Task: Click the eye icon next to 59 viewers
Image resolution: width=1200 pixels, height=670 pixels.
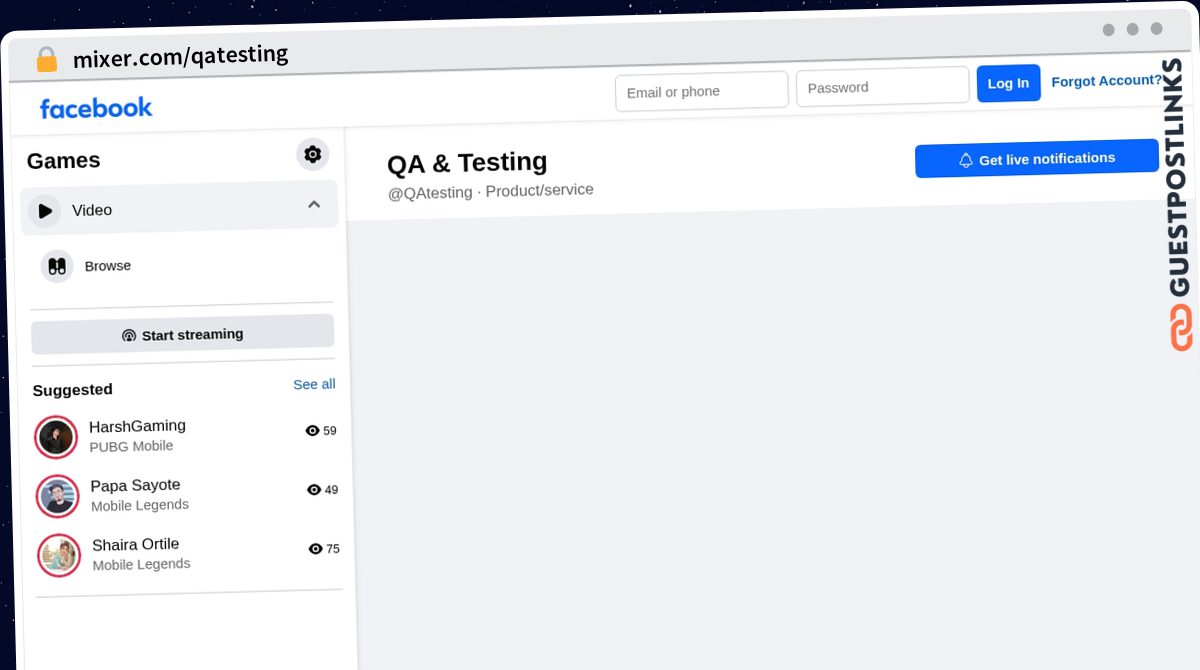Action: [312, 431]
